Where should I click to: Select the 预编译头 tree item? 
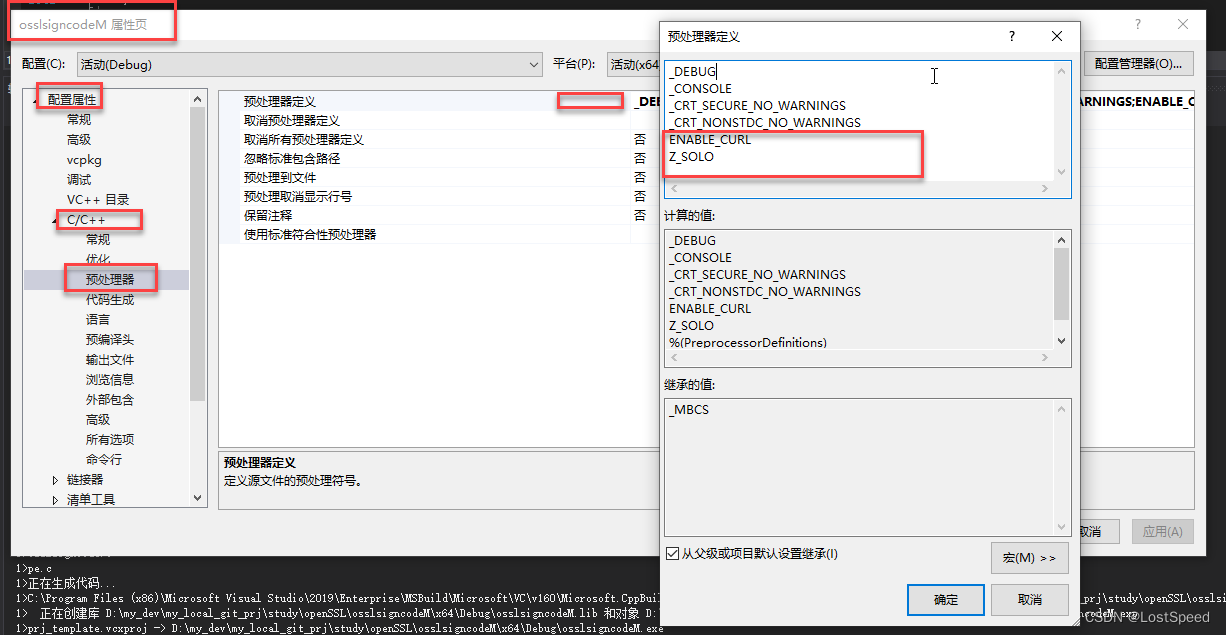(110, 340)
